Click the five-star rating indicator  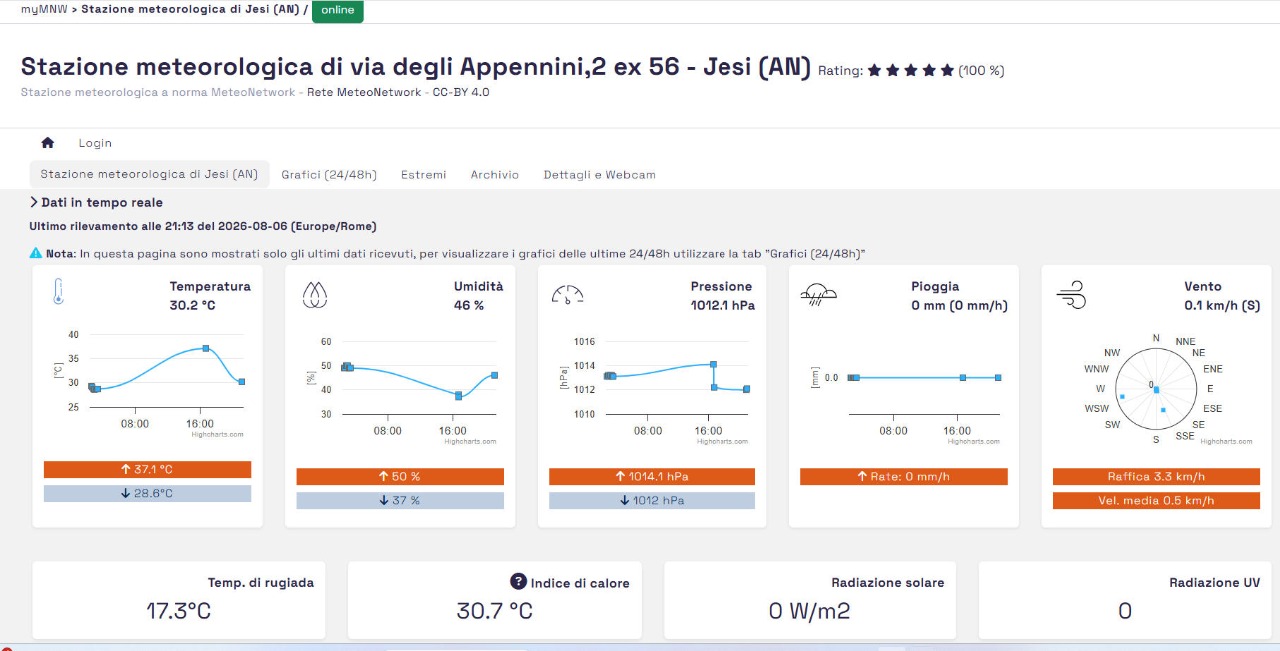[911, 70]
